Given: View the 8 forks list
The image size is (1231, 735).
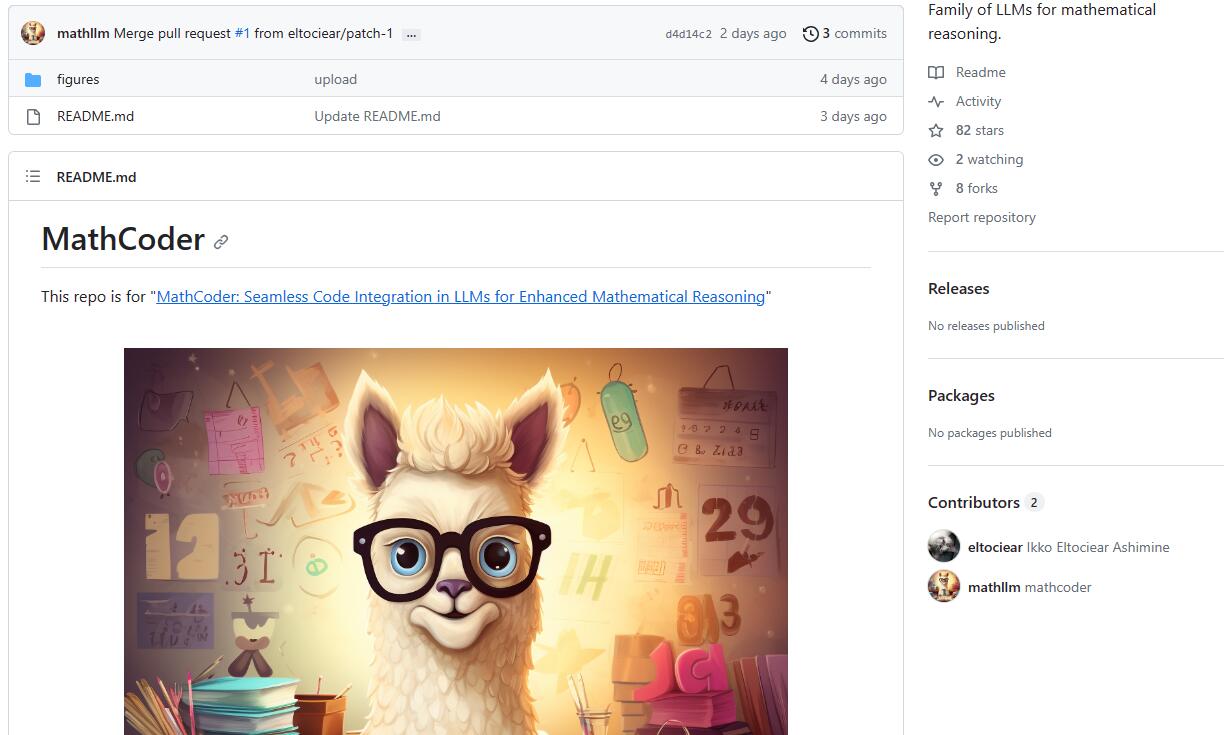Looking at the screenshot, I should coord(976,188).
